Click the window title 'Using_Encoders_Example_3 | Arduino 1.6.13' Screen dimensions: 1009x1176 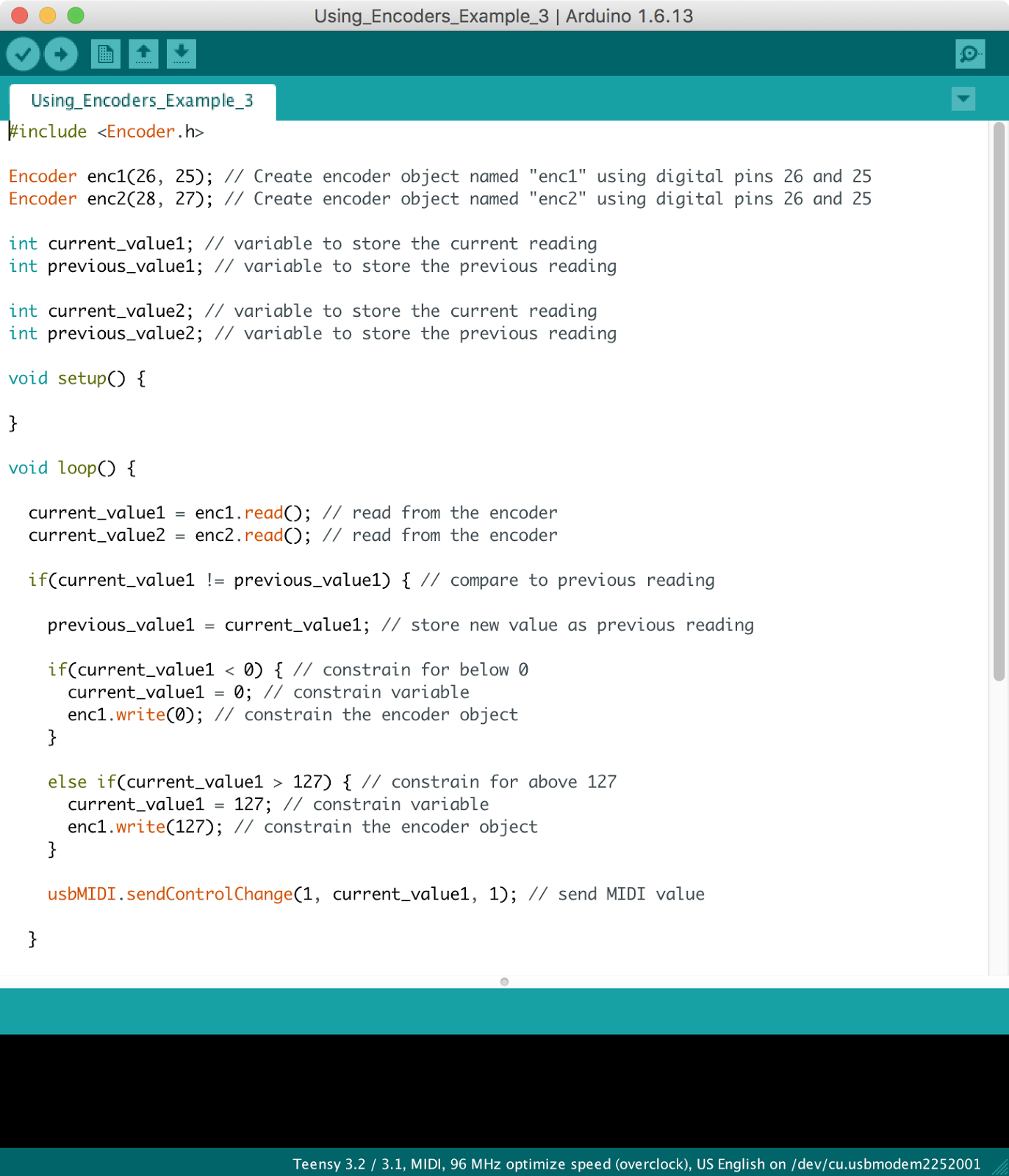coord(504,16)
